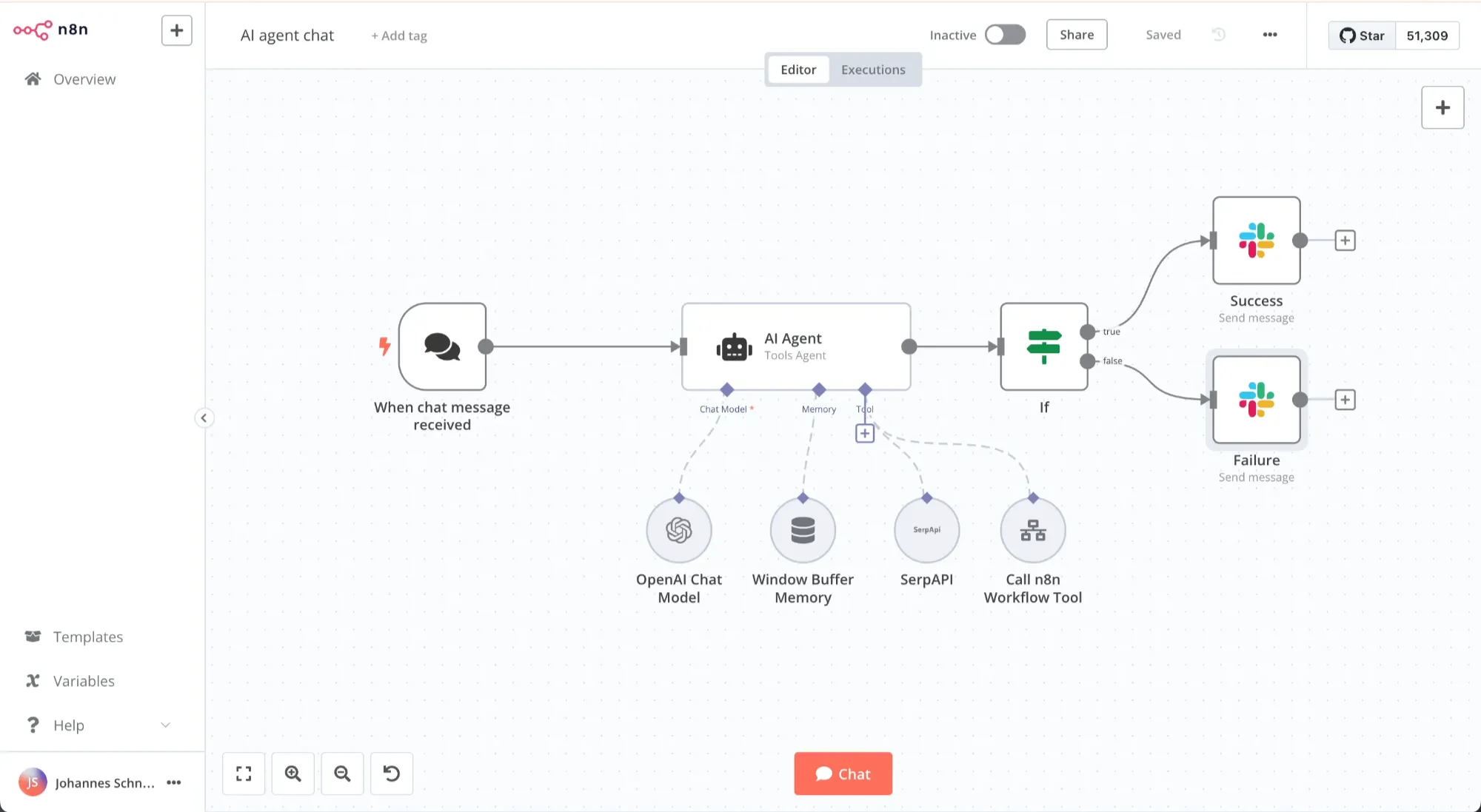
Task: Click the Share button
Action: [x=1077, y=35]
